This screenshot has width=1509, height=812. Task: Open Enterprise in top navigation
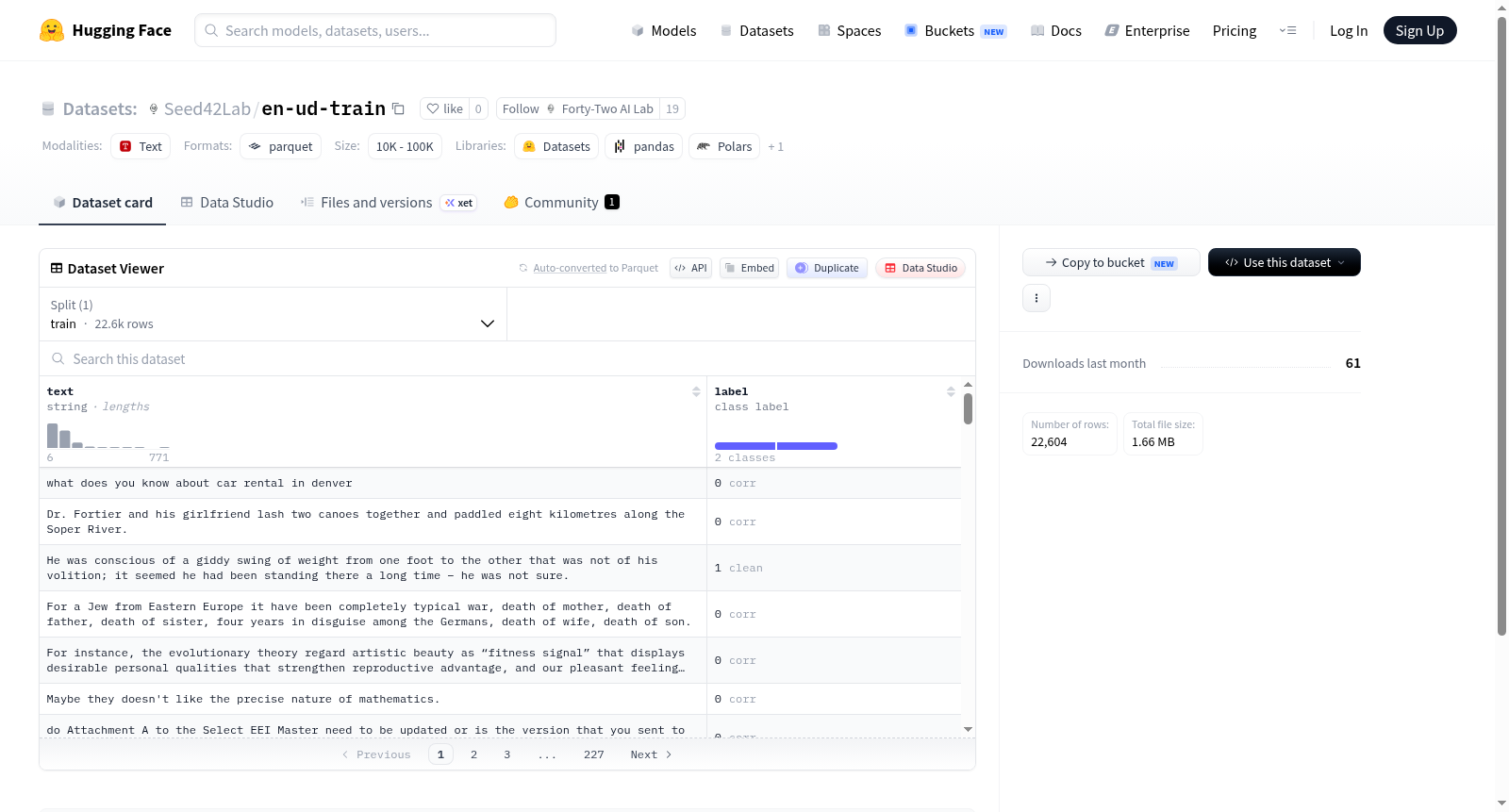pos(1147,30)
